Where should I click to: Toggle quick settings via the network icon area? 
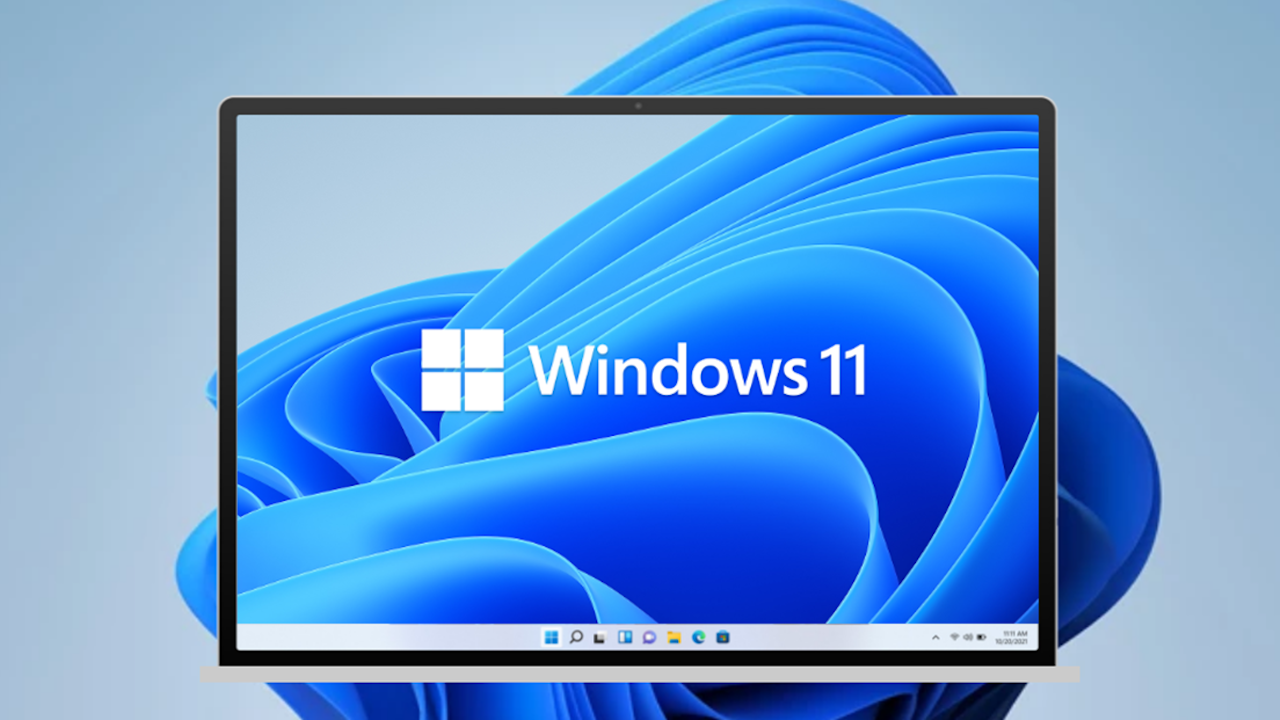coord(953,637)
